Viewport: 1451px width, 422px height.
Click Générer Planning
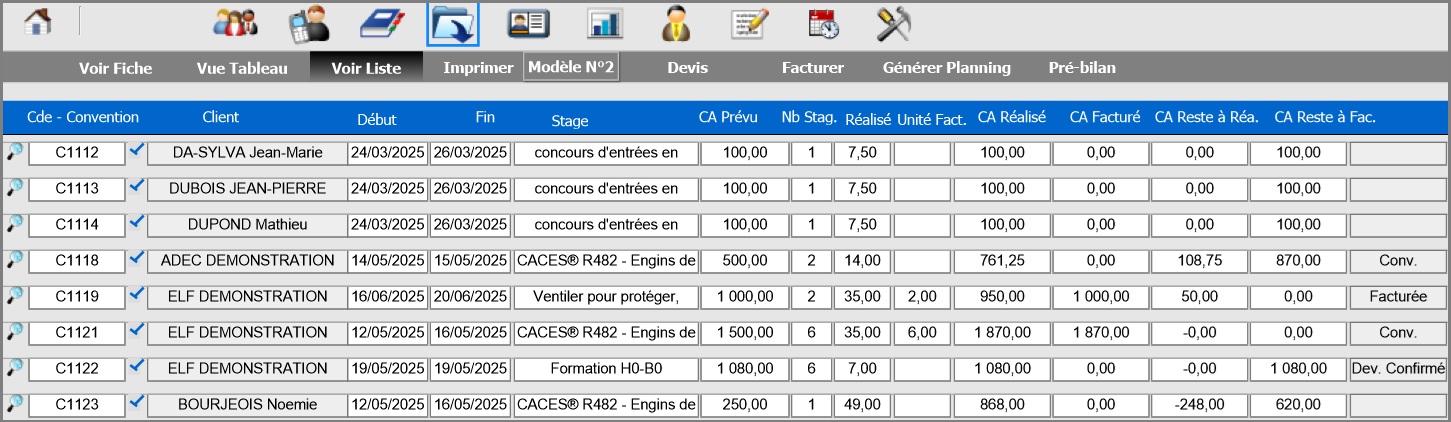coord(947,68)
